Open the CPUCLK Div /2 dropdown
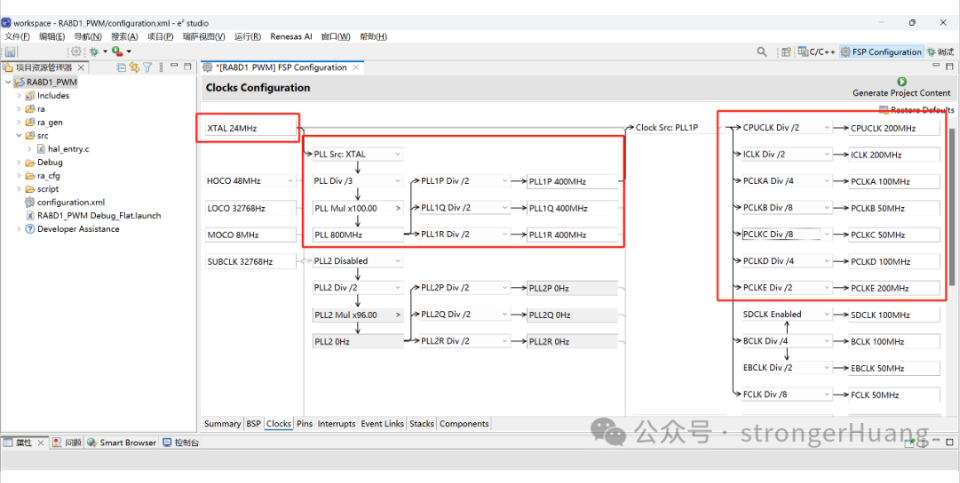This screenshot has height=483, width=960. (x=787, y=128)
